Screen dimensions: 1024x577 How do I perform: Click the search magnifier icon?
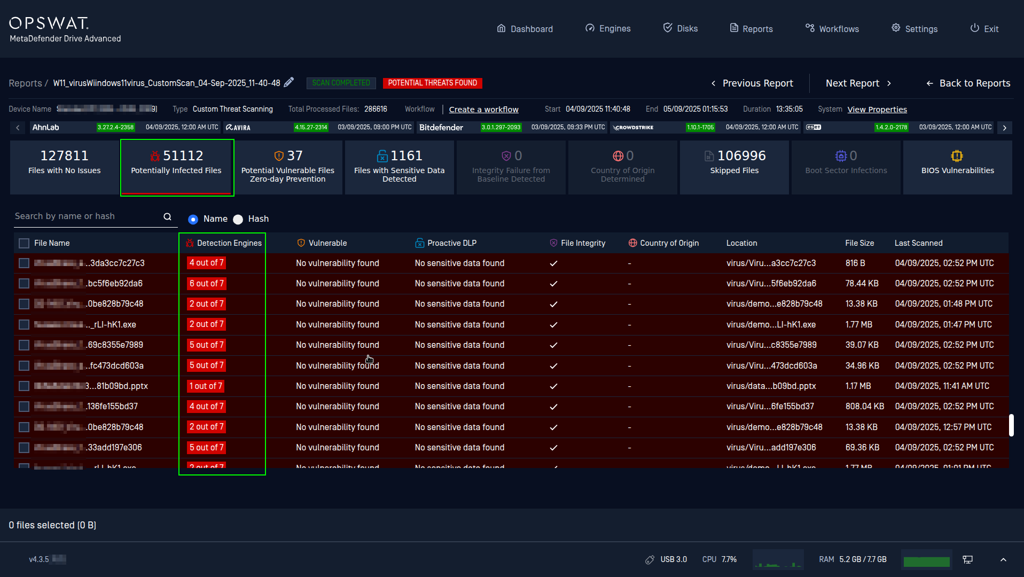[x=167, y=217]
